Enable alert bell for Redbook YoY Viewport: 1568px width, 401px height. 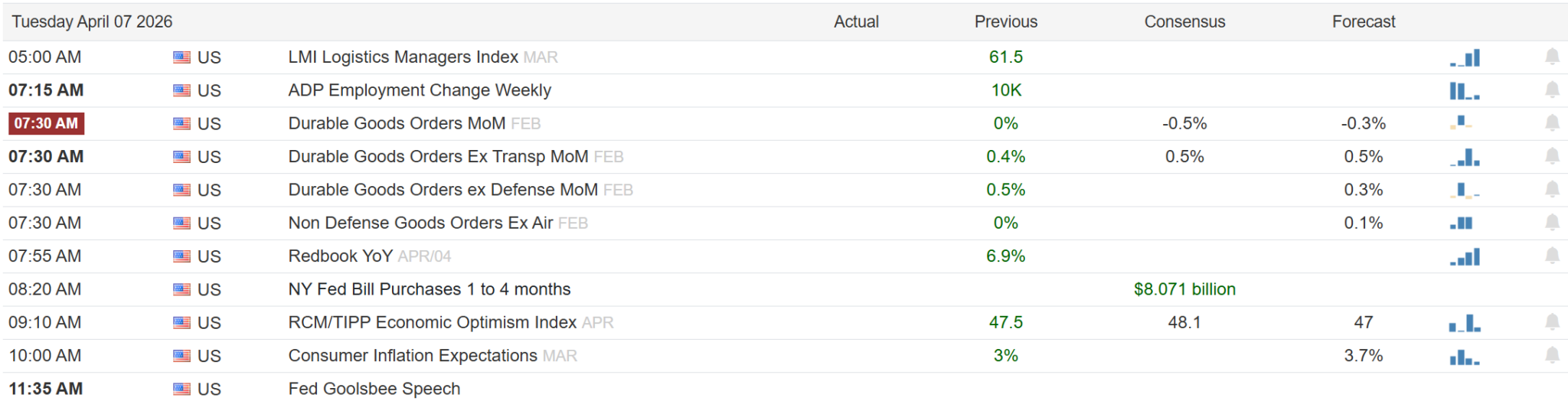point(1552,256)
